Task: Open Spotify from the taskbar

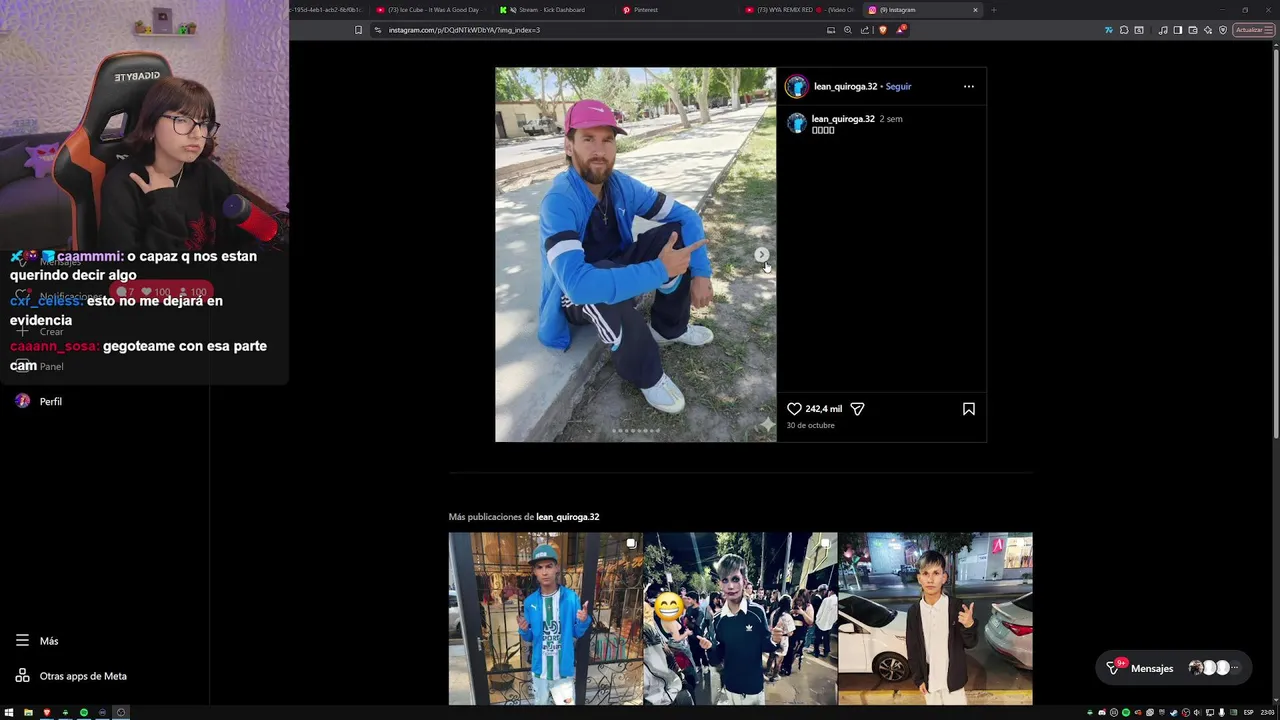Action: (x=84, y=712)
